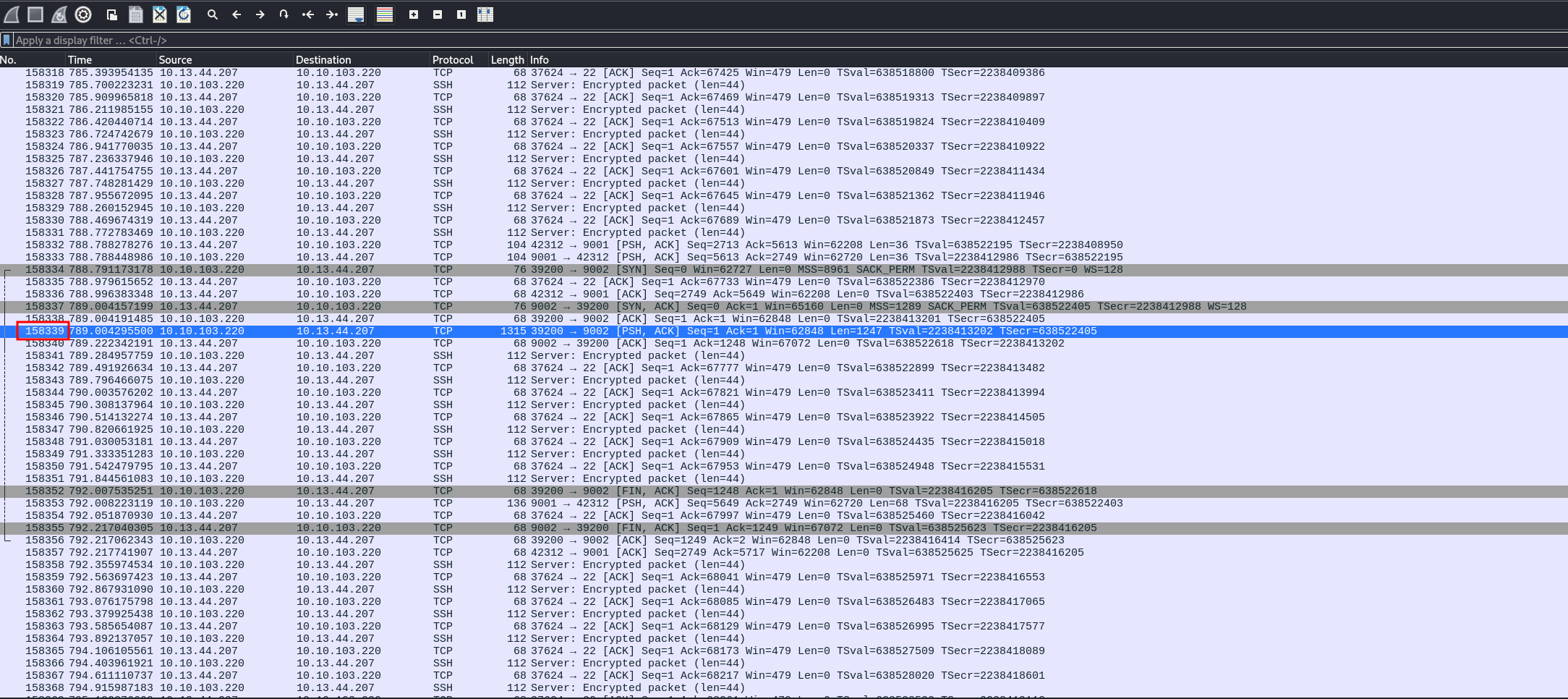1568x699 pixels.
Task: Start a new packet capture
Action: 12,14
